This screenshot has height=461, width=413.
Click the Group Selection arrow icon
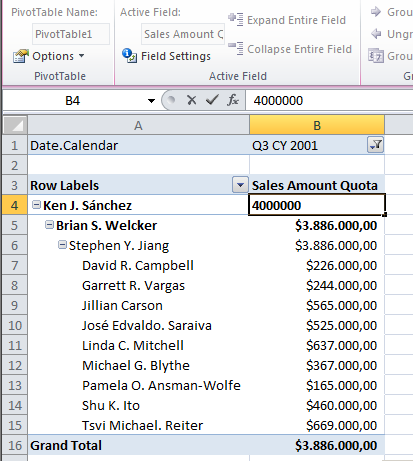click(376, 12)
